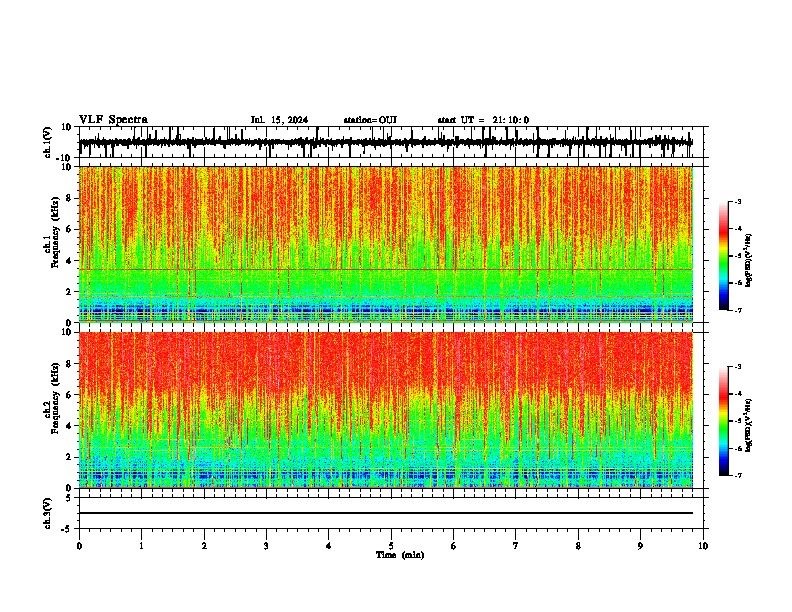Select the "Time (min)" axis label
Viewport: 792px width, 612px height.
[400, 555]
